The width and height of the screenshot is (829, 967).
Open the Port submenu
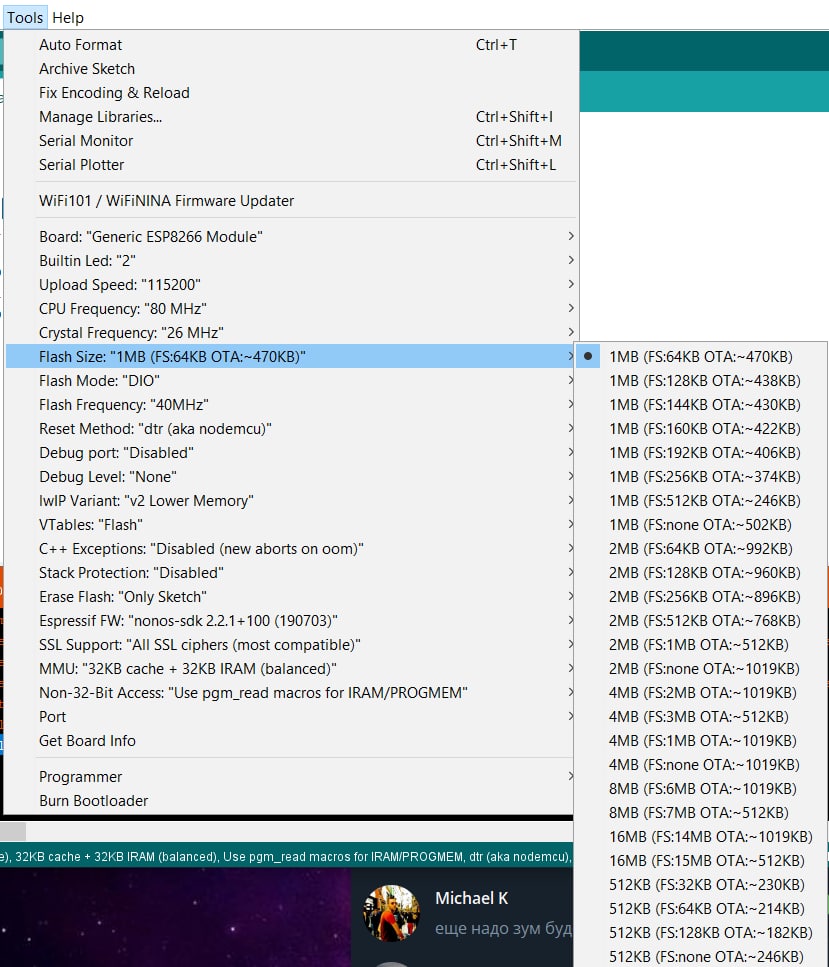[x=290, y=717]
